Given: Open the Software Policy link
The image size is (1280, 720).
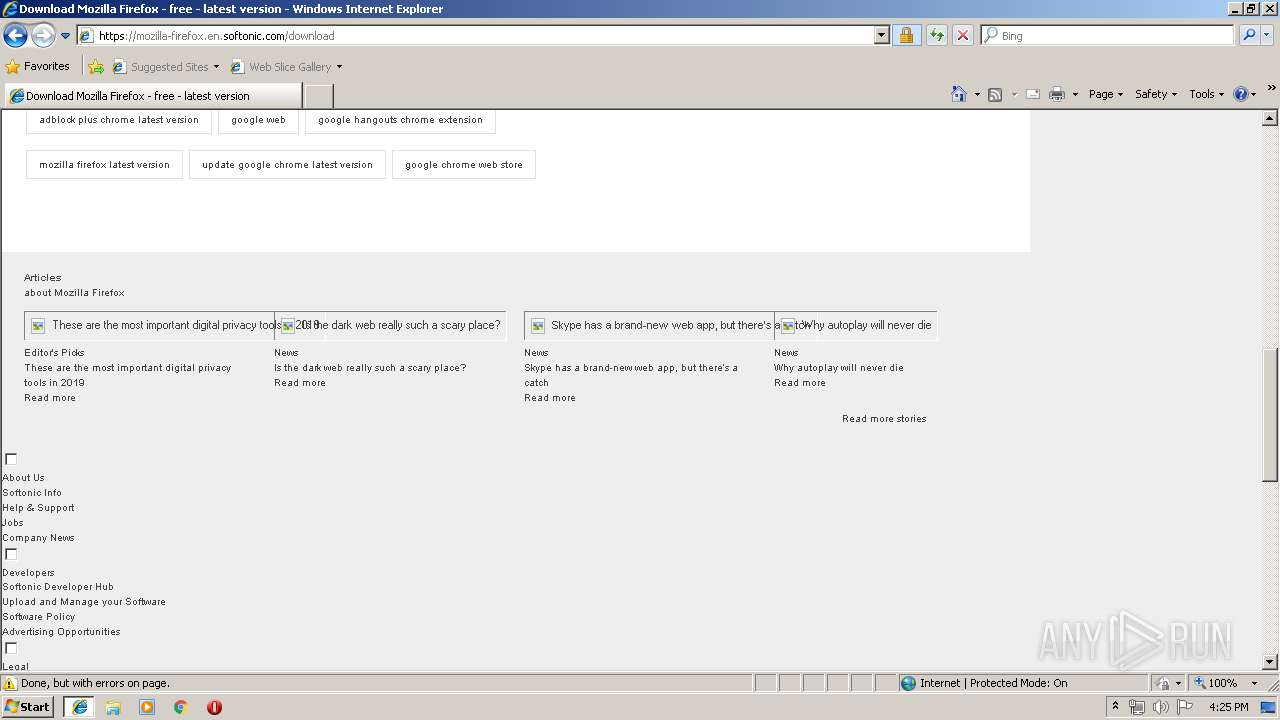Looking at the screenshot, I should point(39,617).
